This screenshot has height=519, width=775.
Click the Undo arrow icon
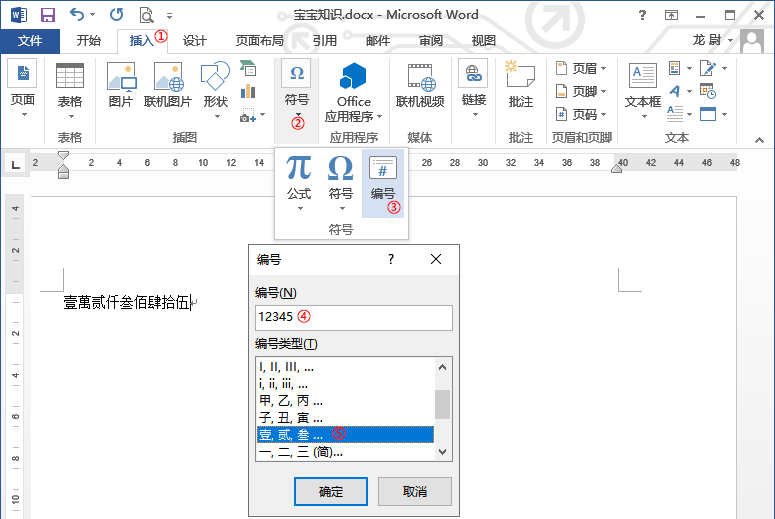tap(77, 14)
